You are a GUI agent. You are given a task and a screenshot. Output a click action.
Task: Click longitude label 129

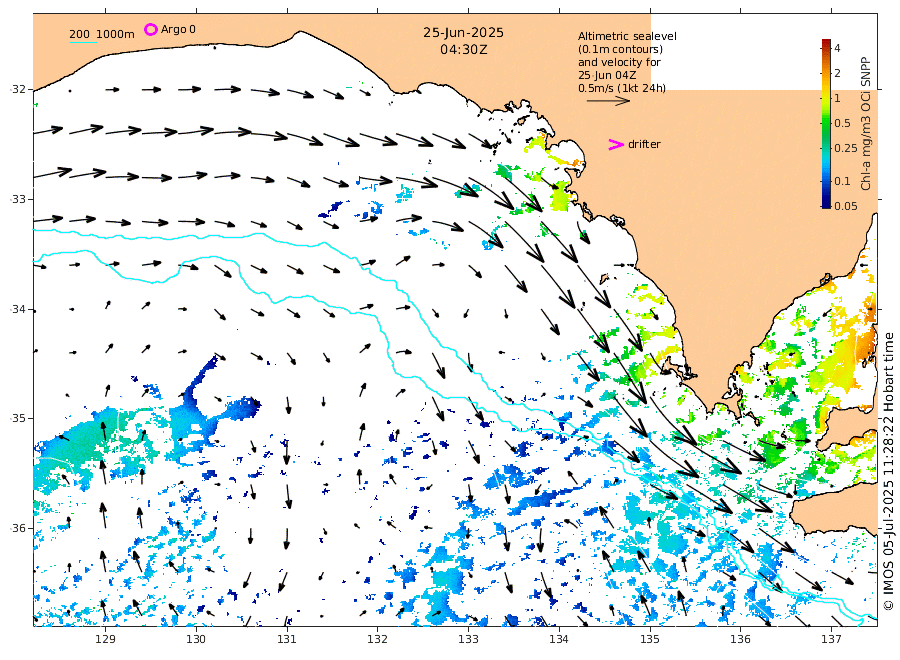pyautogui.click(x=105, y=639)
